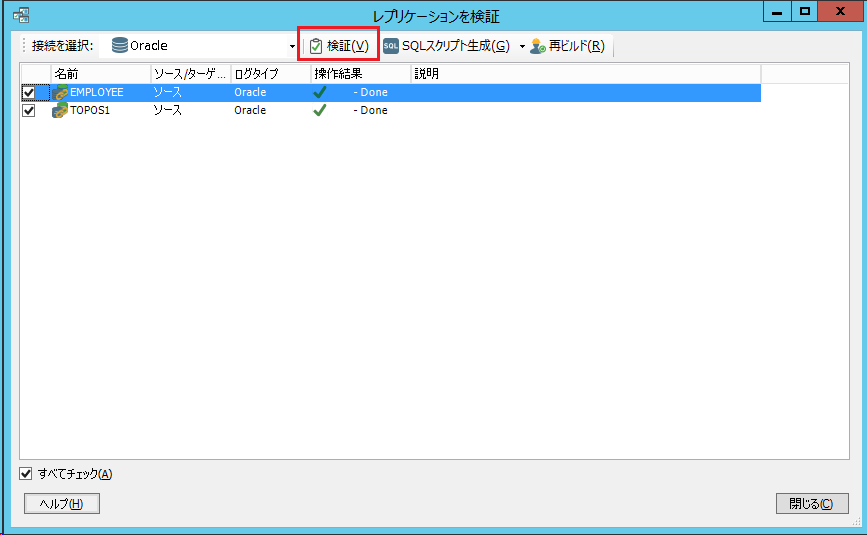Click the 検証(V) verify toolbar button
The height and width of the screenshot is (535, 867).
click(x=338, y=46)
